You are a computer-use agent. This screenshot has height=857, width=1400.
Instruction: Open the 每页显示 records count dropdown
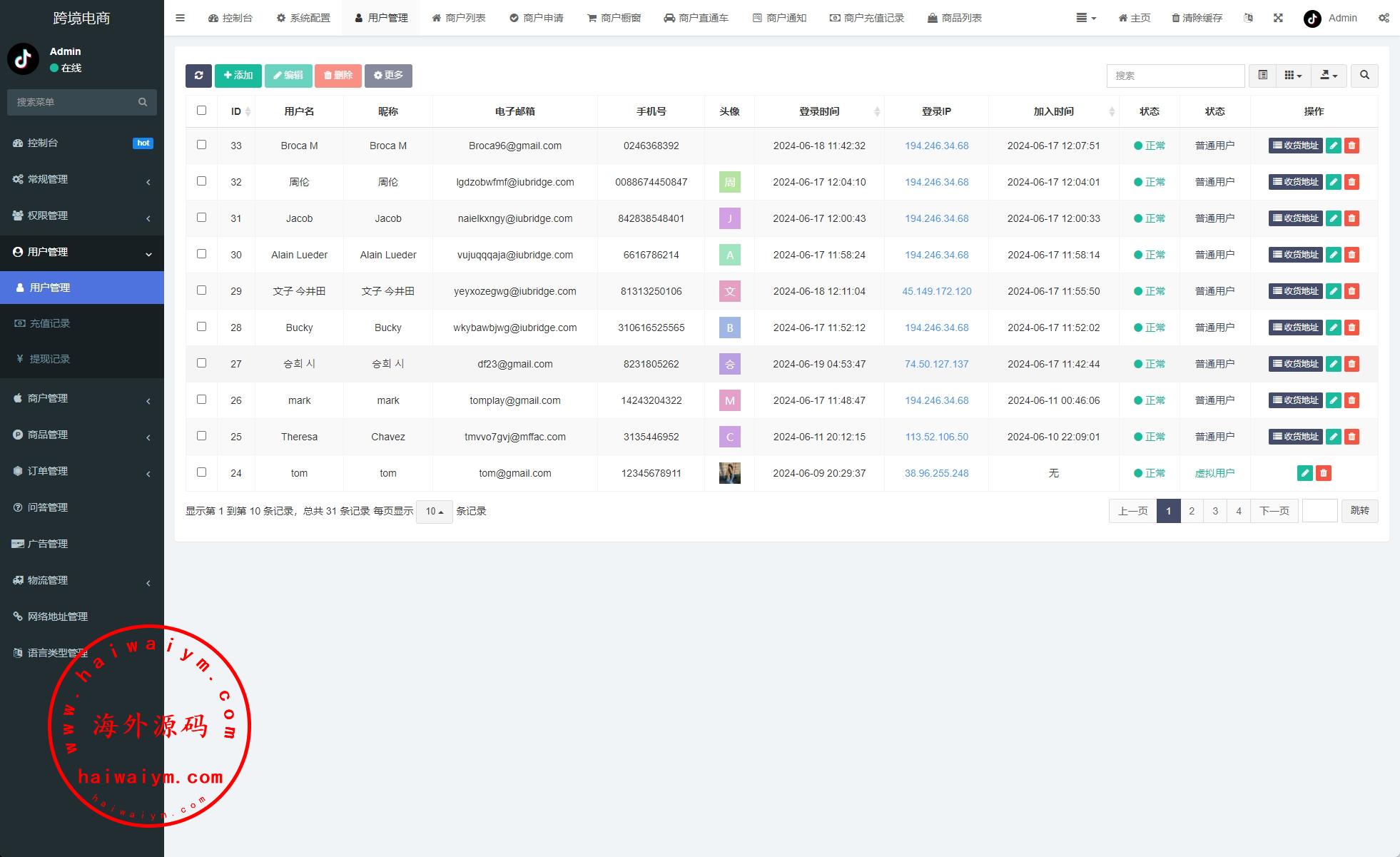coord(435,511)
